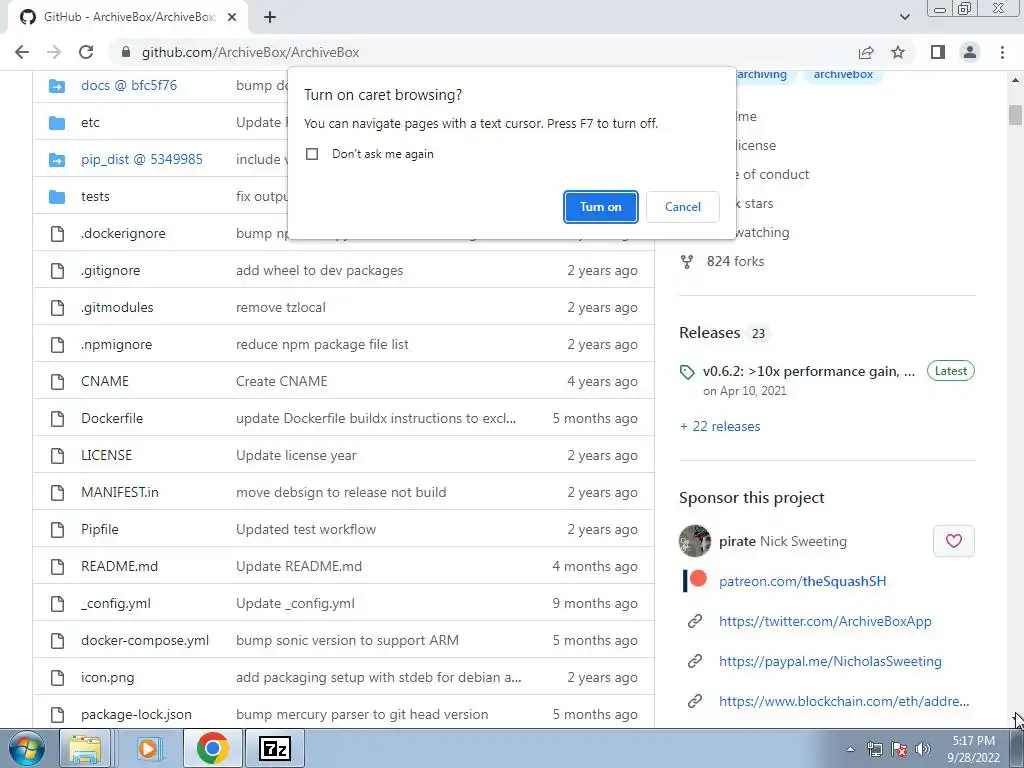Open the MANIFEST.in file
This screenshot has height=768, width=1024.
[x=120, y=492]
